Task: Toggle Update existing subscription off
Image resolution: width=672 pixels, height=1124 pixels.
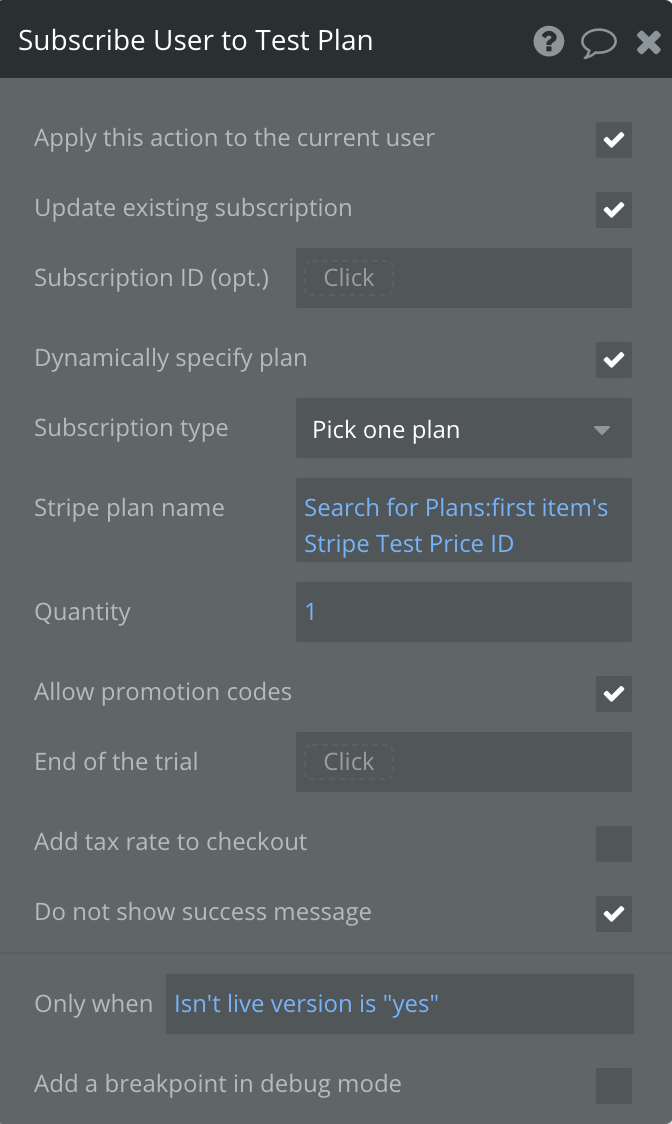Action: point(613,210)
